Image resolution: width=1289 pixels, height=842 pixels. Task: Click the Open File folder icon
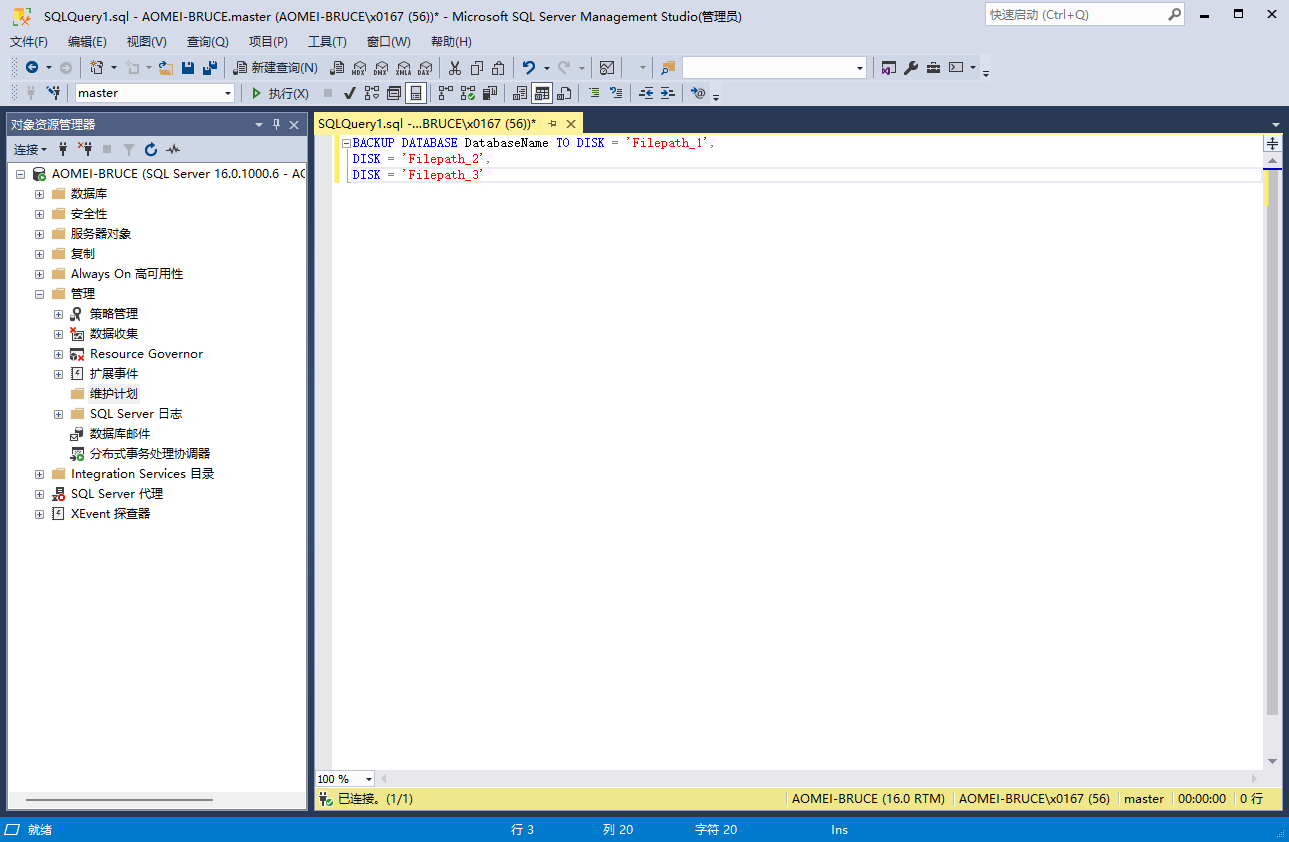pos(166,68)
